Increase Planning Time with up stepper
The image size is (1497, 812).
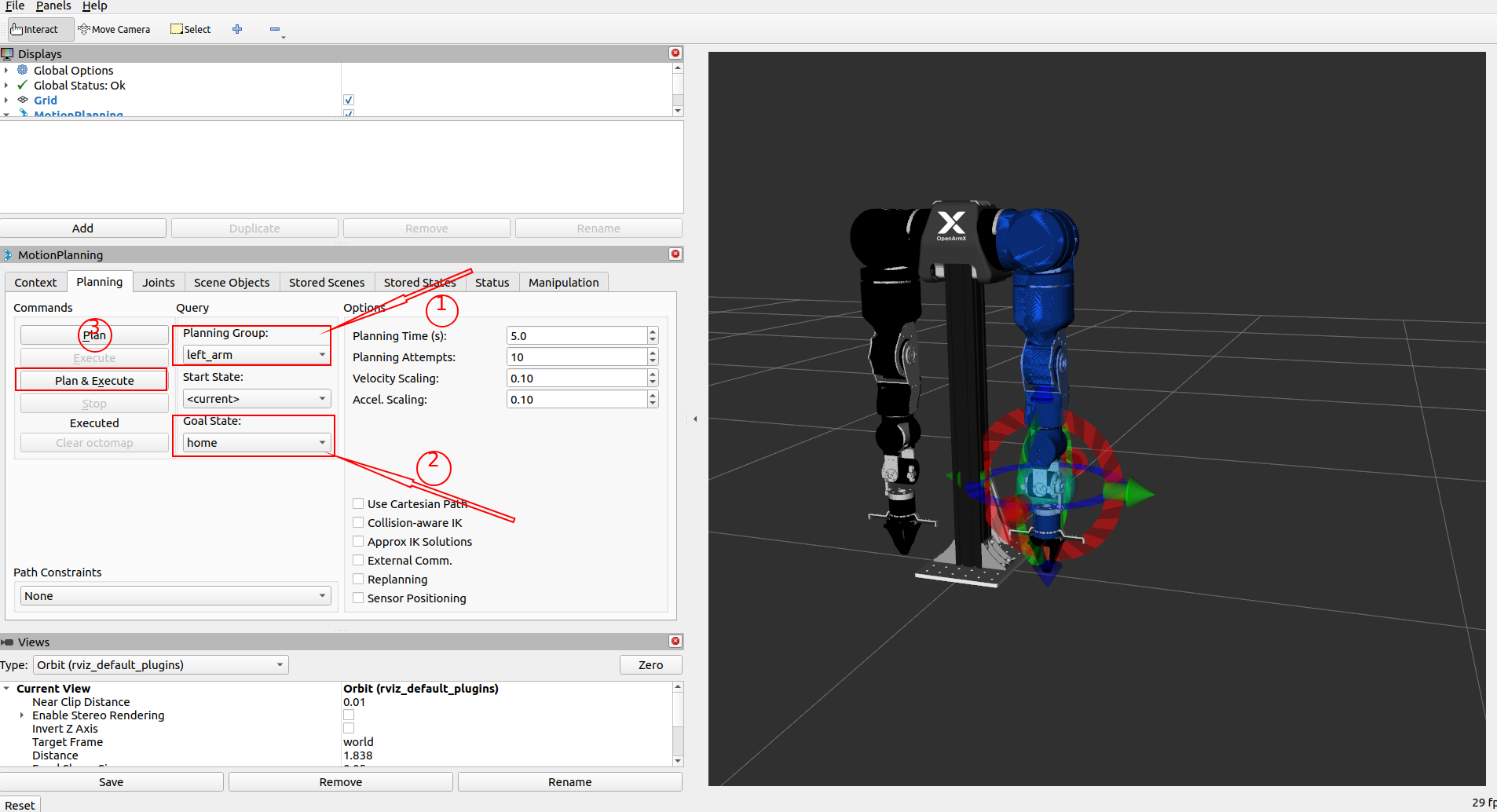(653, 332)
